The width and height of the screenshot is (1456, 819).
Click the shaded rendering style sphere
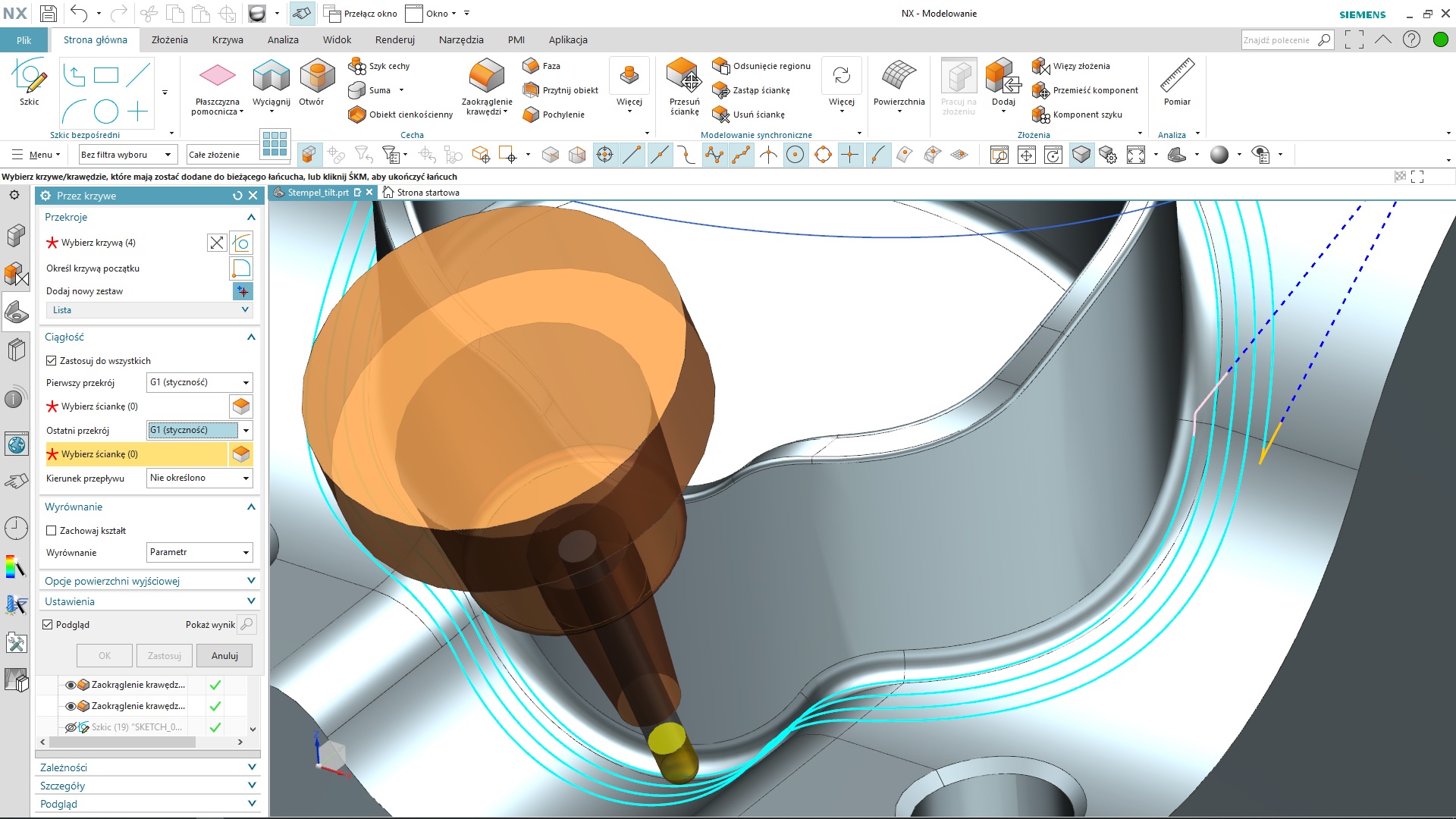(x=1219, y=155)
